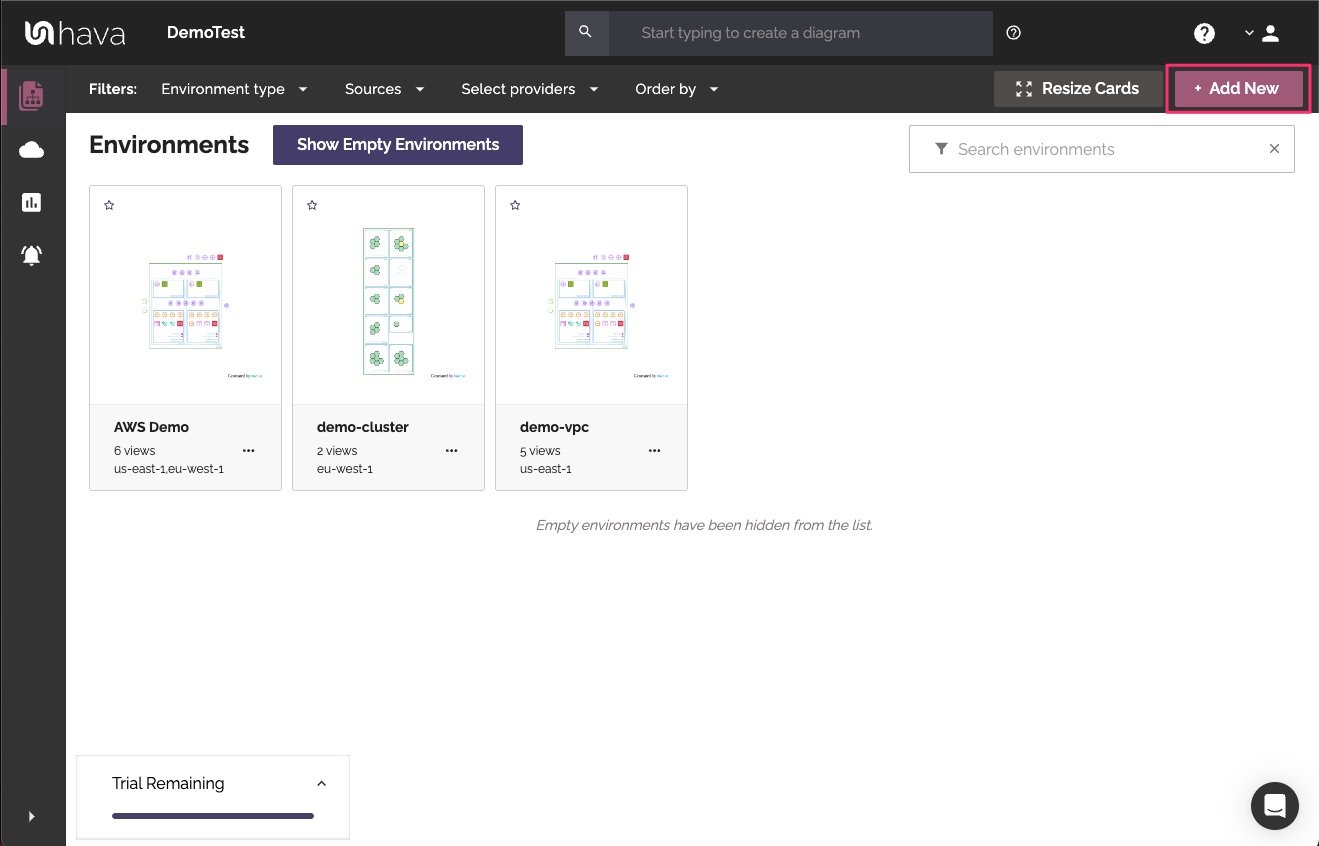The height and width of the screenshot is (846, 1319).
Task: Open the account chevron menu top right
Action: tap(1248, 33)
